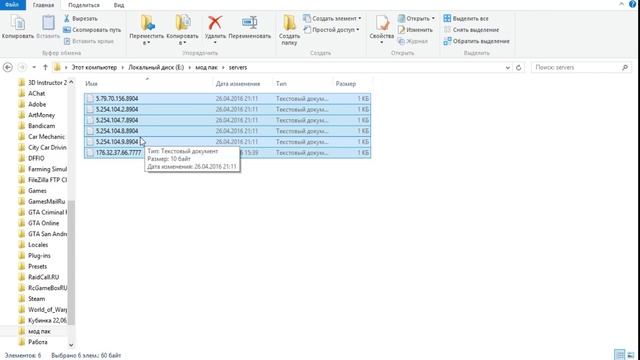This screenshot has height=360, width=640.
Task: Click Локальный диск (E:) in address bar
Action: click(156, 67)
